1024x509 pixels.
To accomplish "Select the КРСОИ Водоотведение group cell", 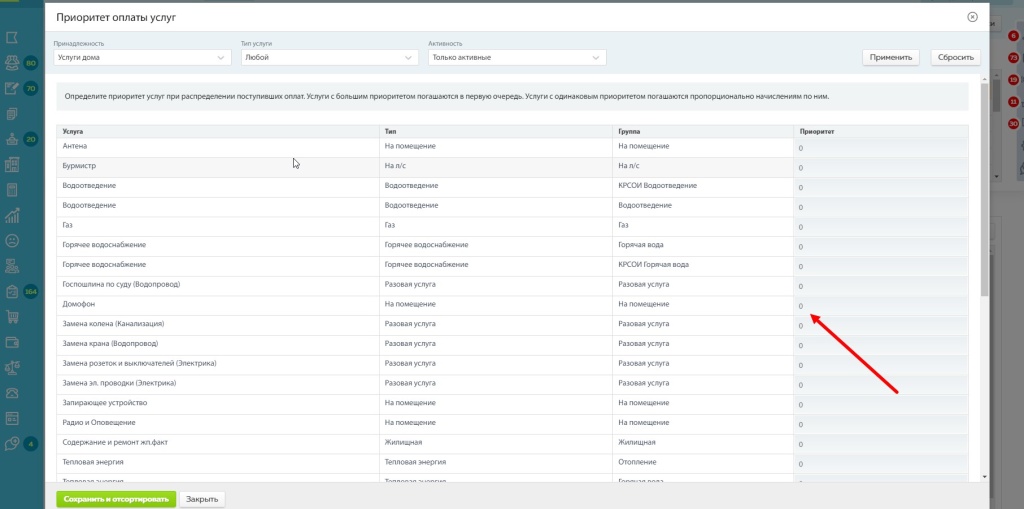I will coord(703,186).
